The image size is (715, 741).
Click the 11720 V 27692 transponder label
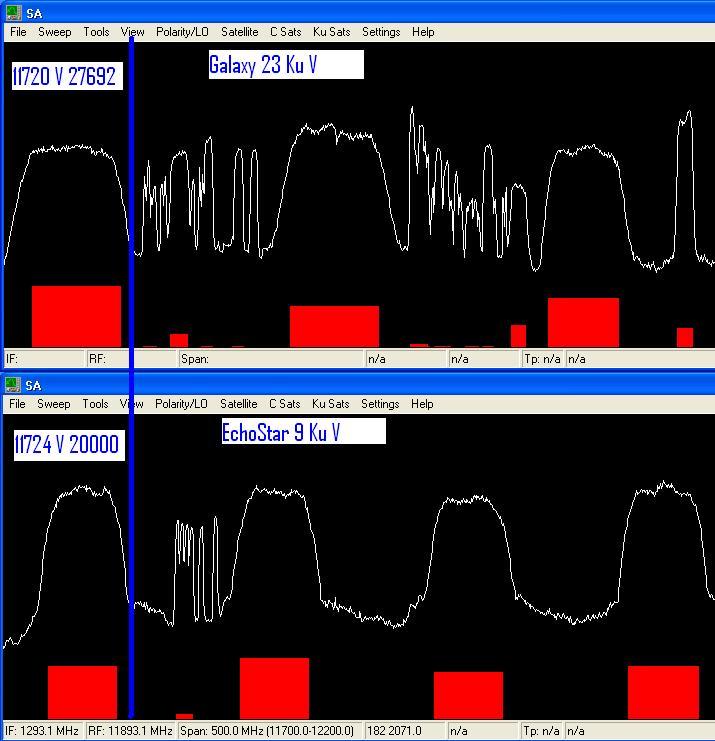click(x=67, y=76)
